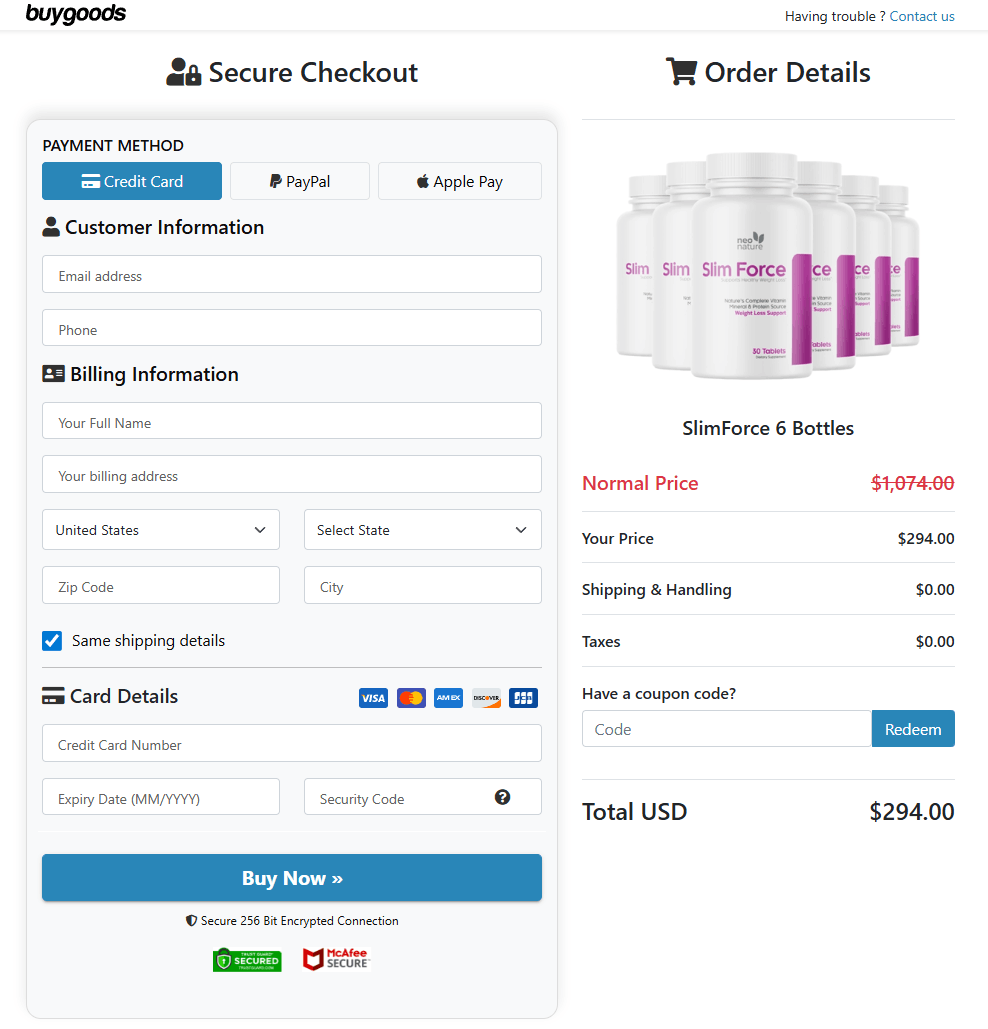Click the Redeem coupon button

[x=912, y=728]
